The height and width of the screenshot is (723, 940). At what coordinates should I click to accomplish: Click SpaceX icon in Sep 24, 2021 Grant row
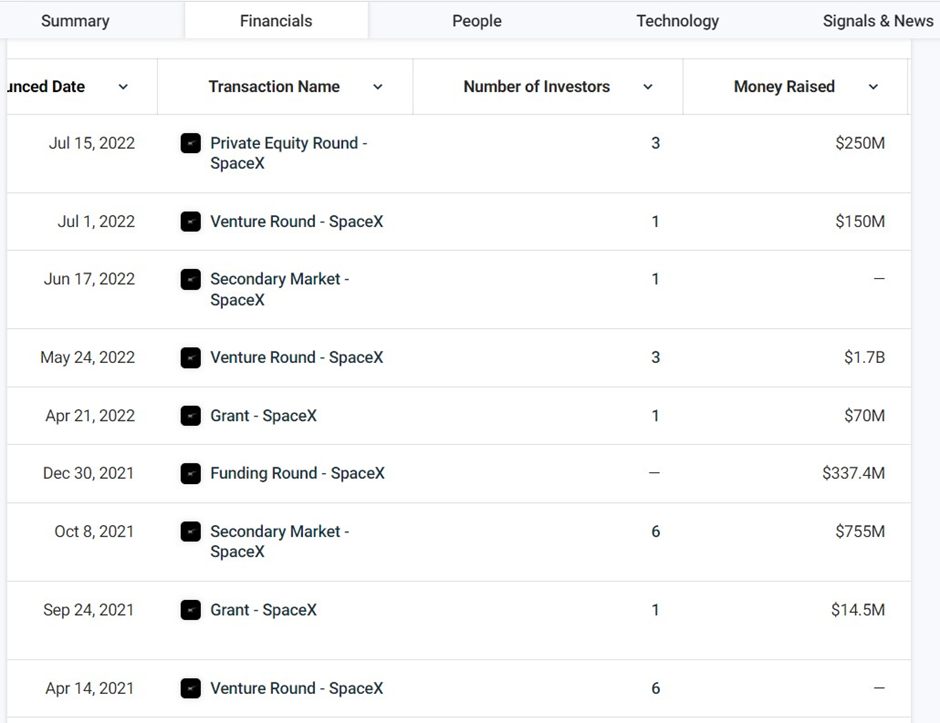click(x=191, y=610)
